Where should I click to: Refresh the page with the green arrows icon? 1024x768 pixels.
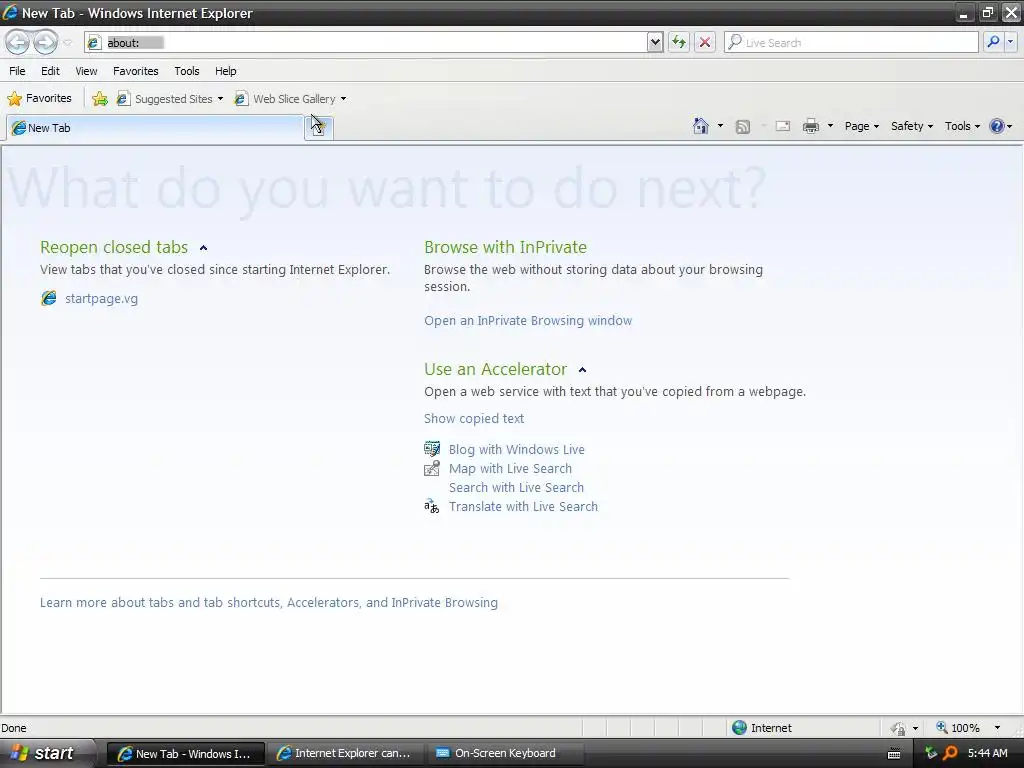[679, 42]
